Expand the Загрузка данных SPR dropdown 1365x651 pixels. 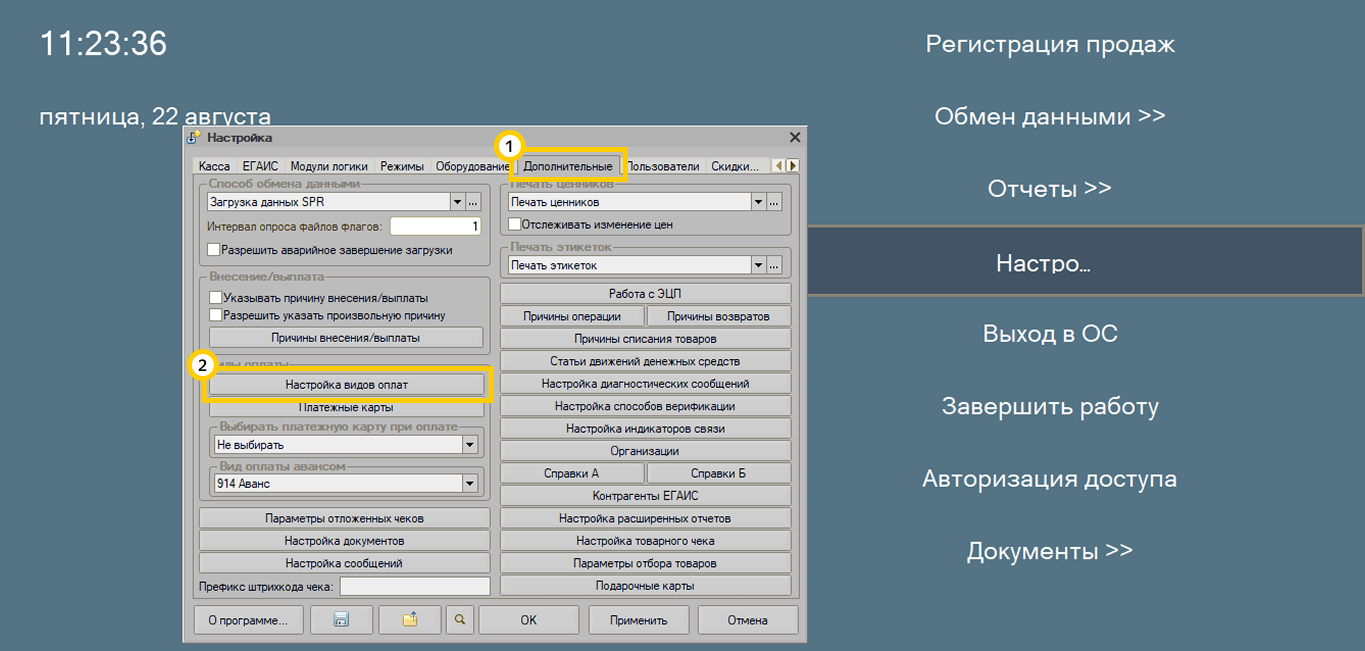pos(457,202)
